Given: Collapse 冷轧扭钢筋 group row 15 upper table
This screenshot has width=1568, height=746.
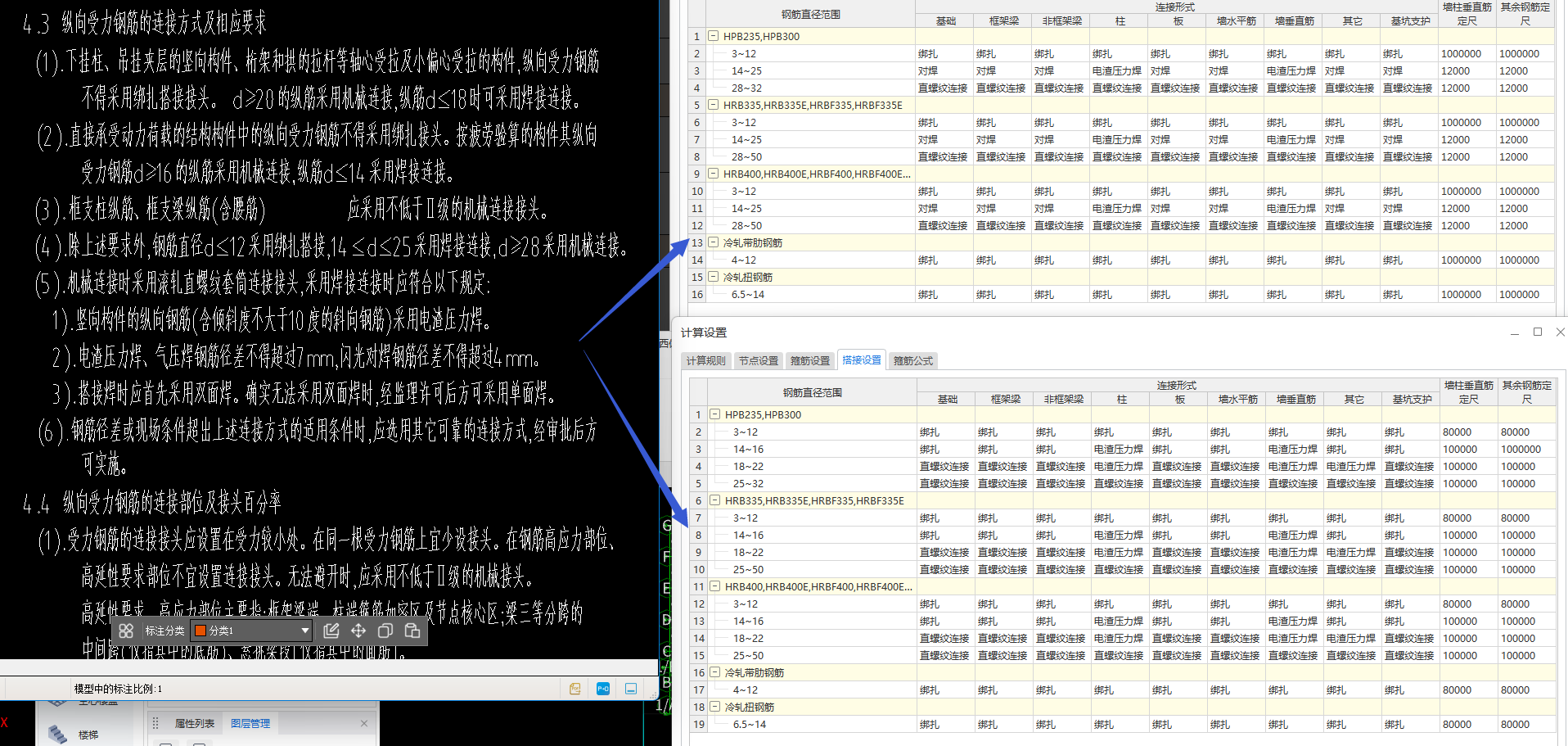Looking at the screenshot, I should pyautogui.click(x=714, y=277).
